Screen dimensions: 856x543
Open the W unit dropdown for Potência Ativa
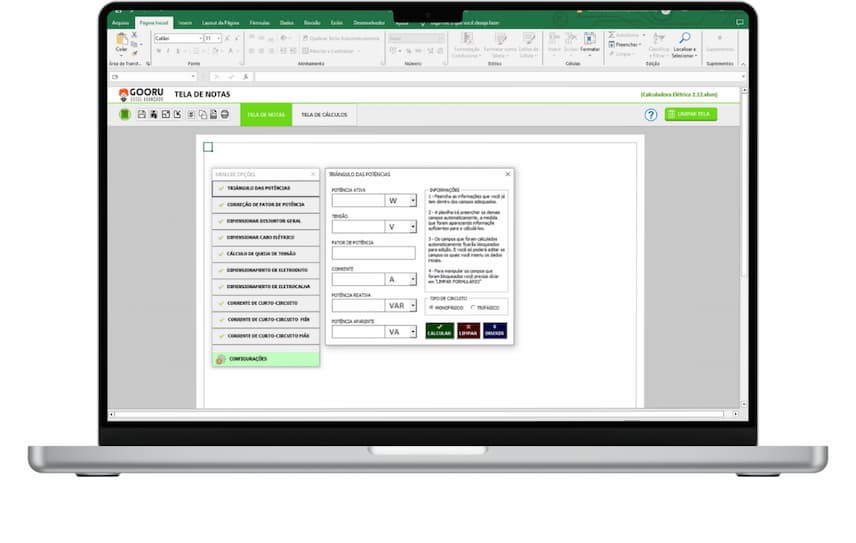(x=413, y=201)
